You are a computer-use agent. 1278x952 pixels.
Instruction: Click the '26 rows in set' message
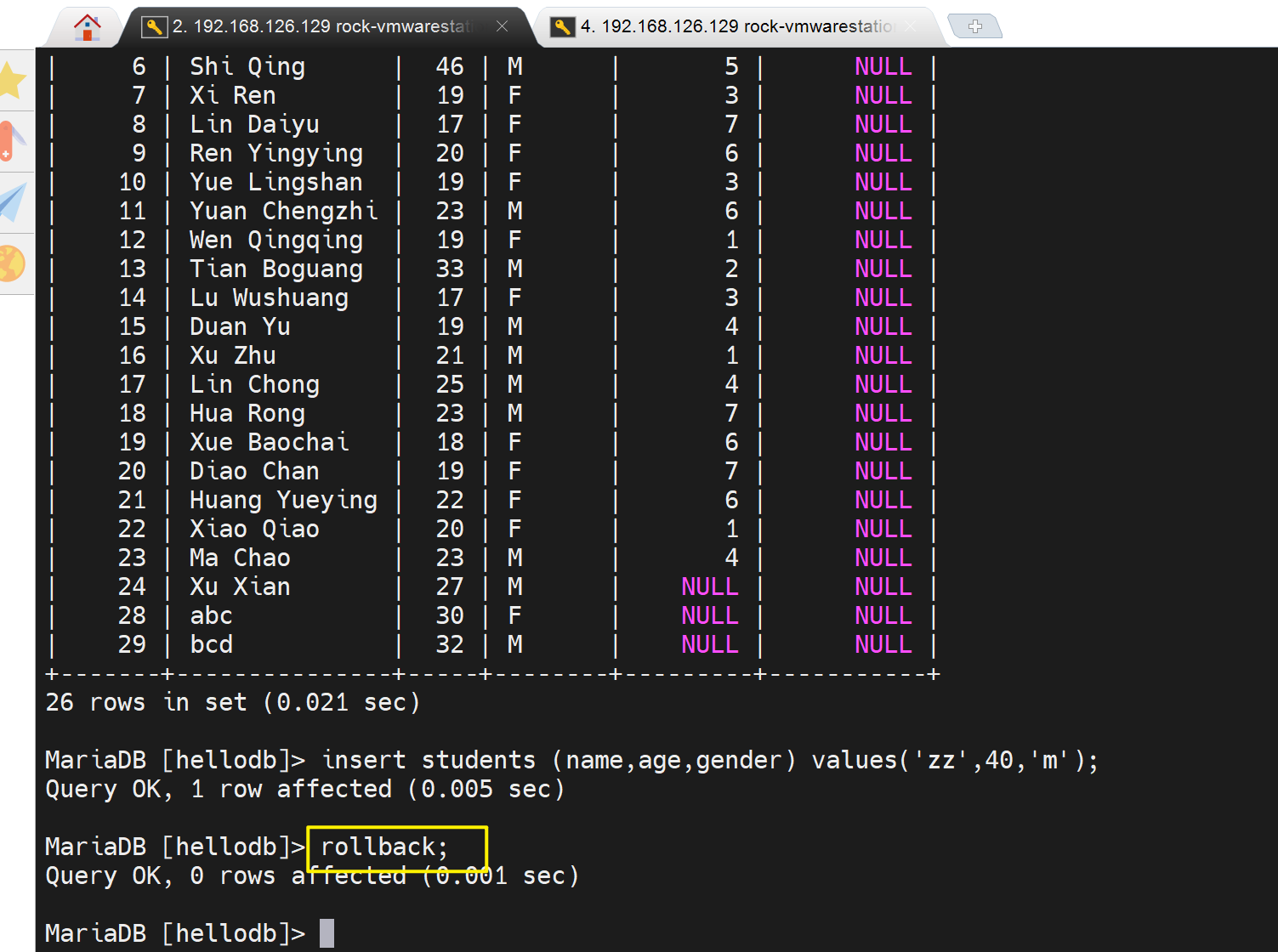pyautogui.click(x=232, y=702)
